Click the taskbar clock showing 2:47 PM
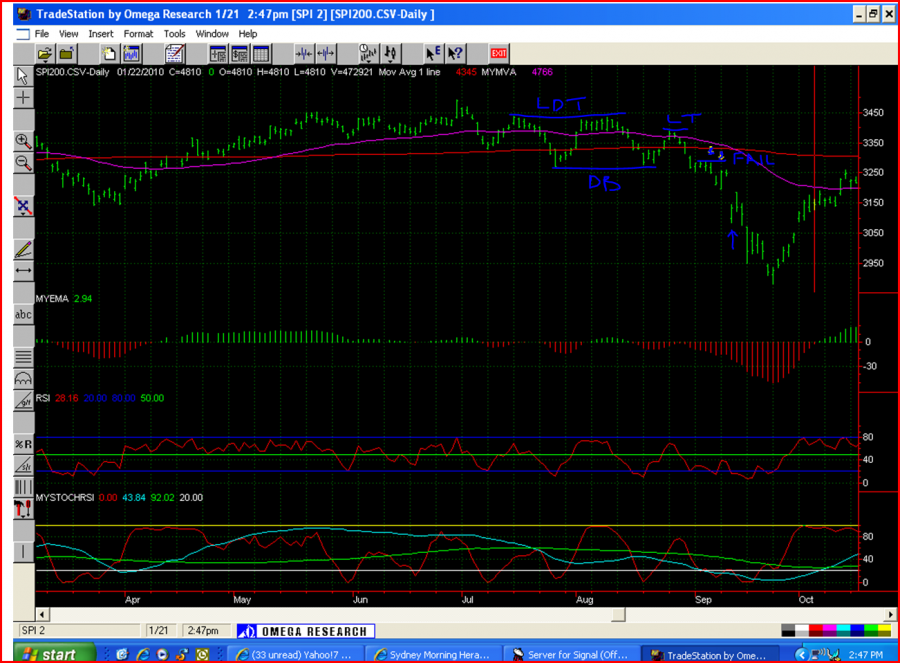Viewport: 900px width, 663px height. click(x=866, y=654)
